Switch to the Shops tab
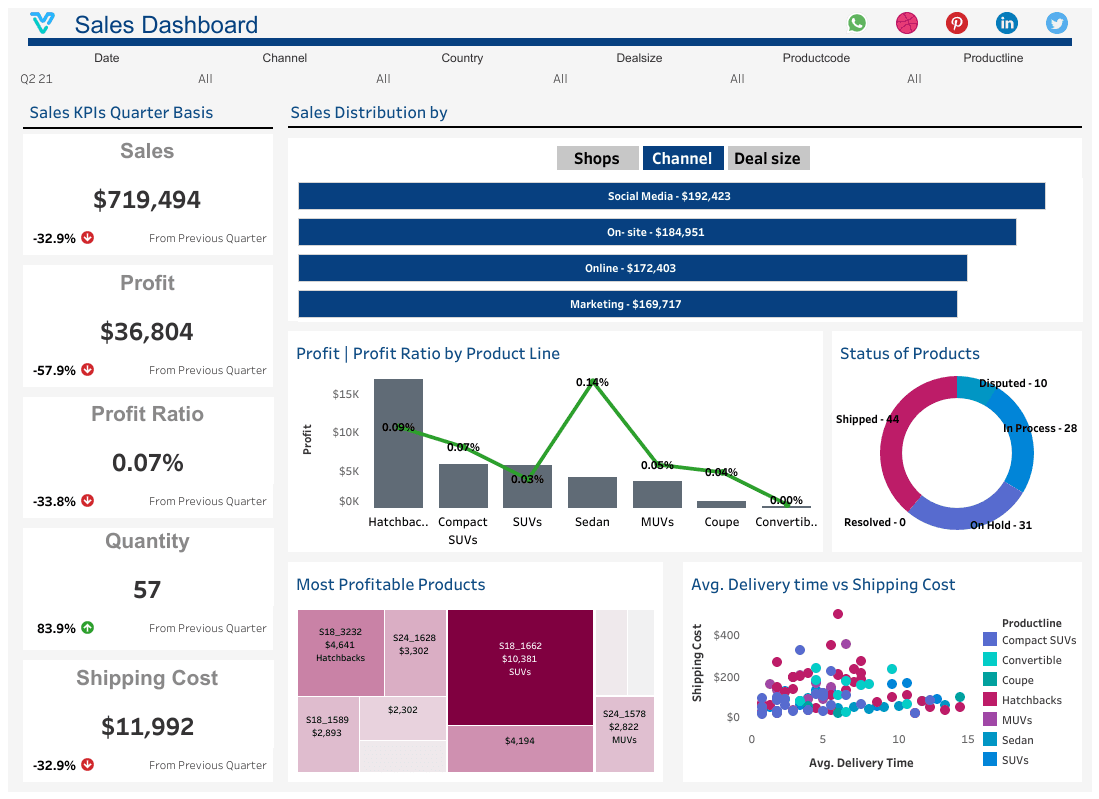 (x=597, y=157)
